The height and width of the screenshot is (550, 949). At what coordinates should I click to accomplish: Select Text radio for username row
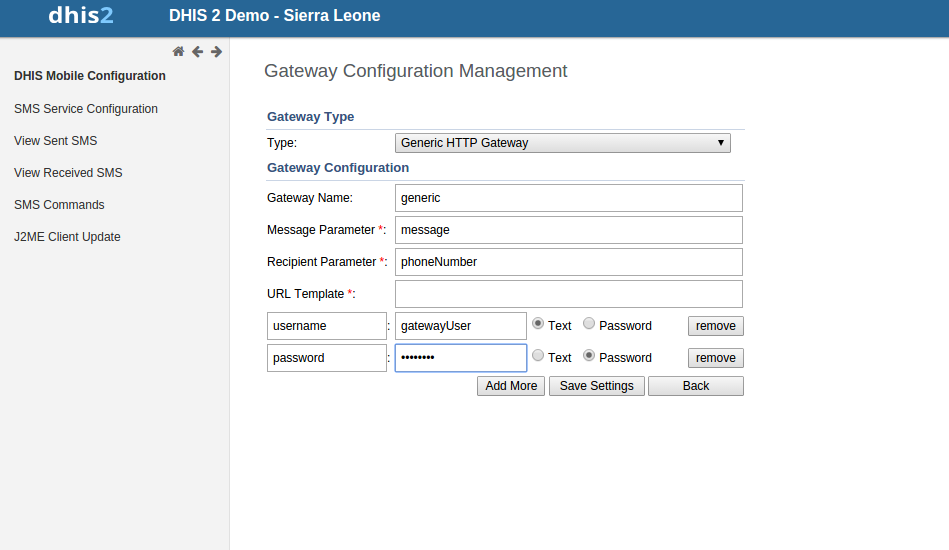(x=538, y=324)
